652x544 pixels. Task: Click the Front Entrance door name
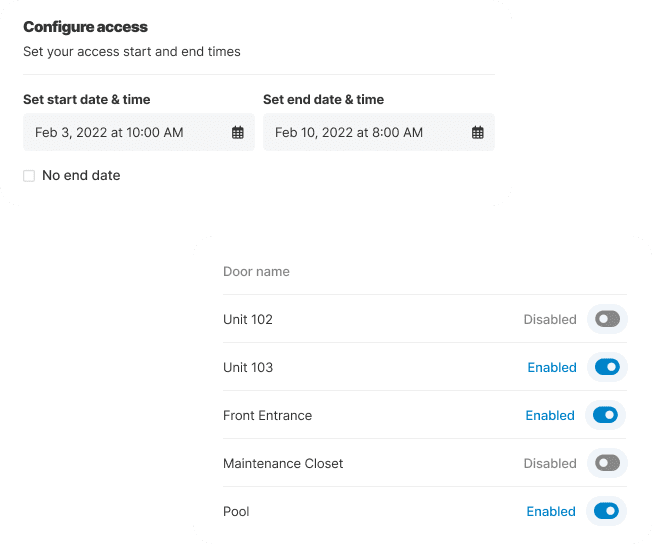(x=267, y=416)
